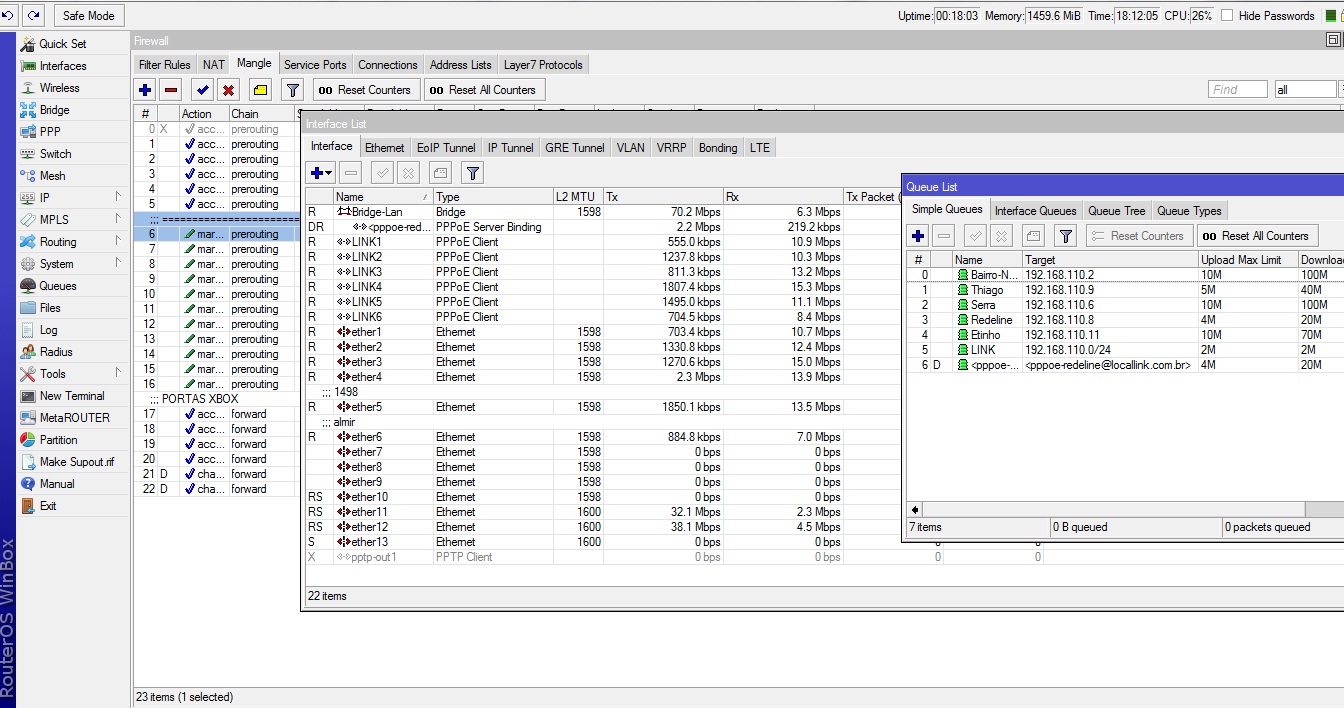Toggle Safe Mode on
This screenshot has width=1344, height=708.
[x=88, y=15]
